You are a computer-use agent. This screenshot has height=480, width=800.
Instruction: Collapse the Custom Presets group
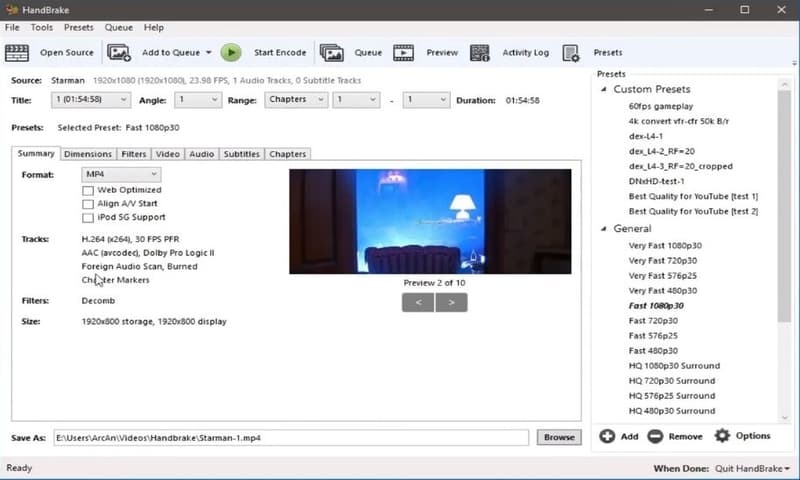[x=604, y=89]
